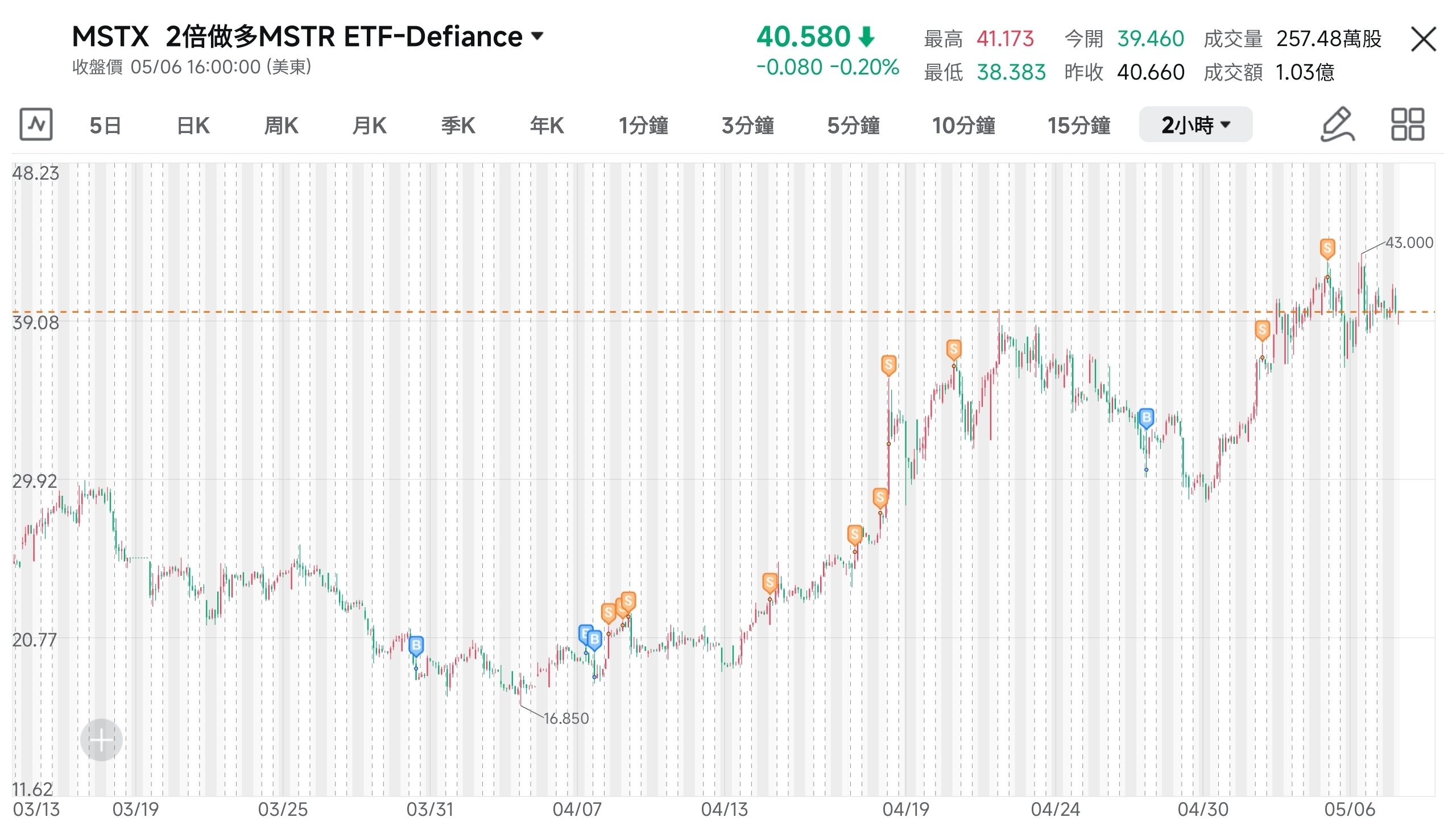Image resolution: width=1456 pixels, height=838 pixels.
Task: Click the 收盤價 05/06 16:00:00 timestamp
Action: [192, 67]
